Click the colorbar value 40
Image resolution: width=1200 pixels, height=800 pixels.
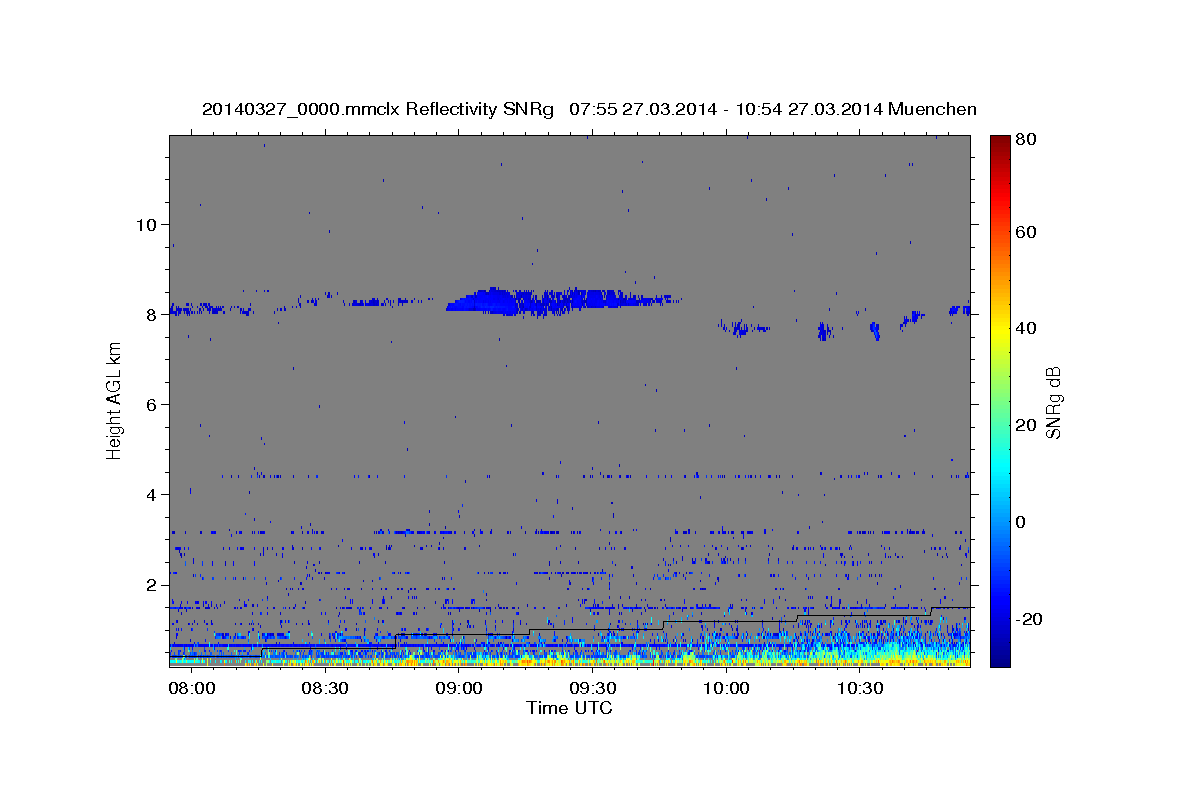pyautogui.click(x=1028, y=328)
